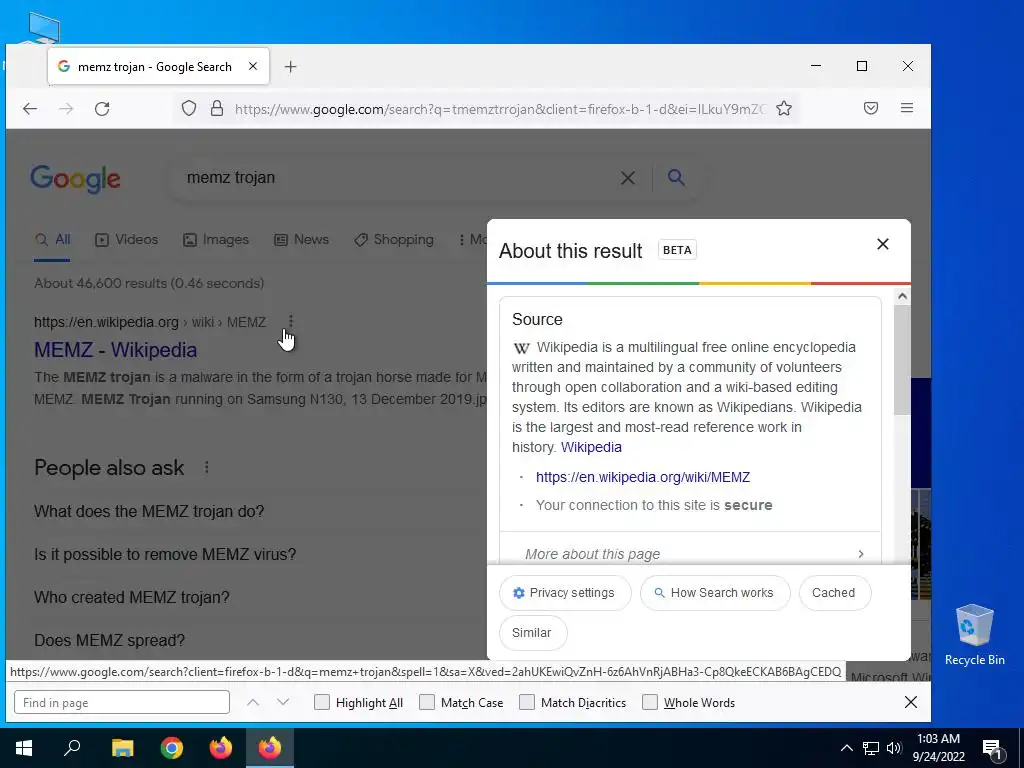Show hidden tray icons chevron
The height and width of the screenshot is (768, 1024).
point(846,748)
